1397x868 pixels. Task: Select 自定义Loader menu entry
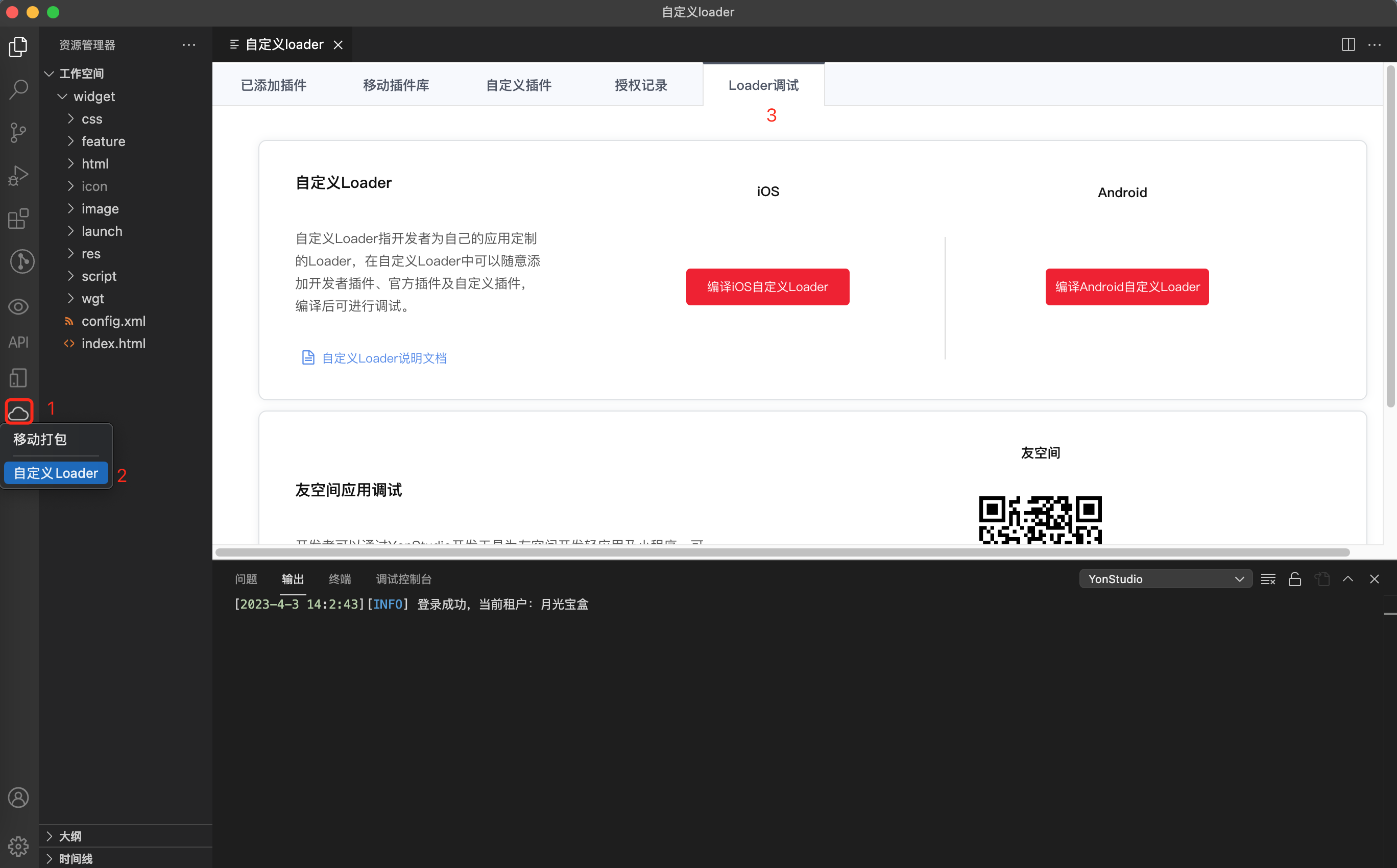pyautogui.click(x=56, y=473)
